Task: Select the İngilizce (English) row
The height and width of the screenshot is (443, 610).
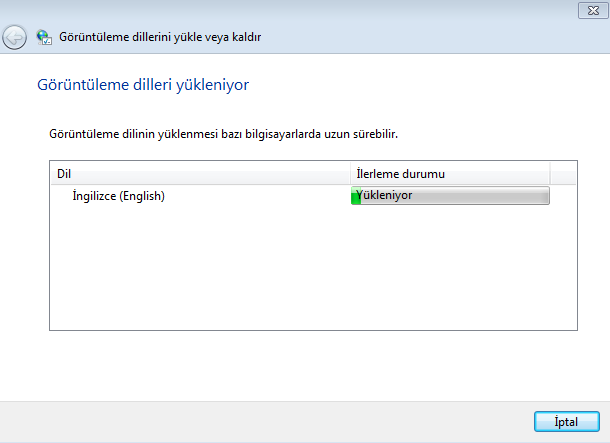Action: click(314, 196)
